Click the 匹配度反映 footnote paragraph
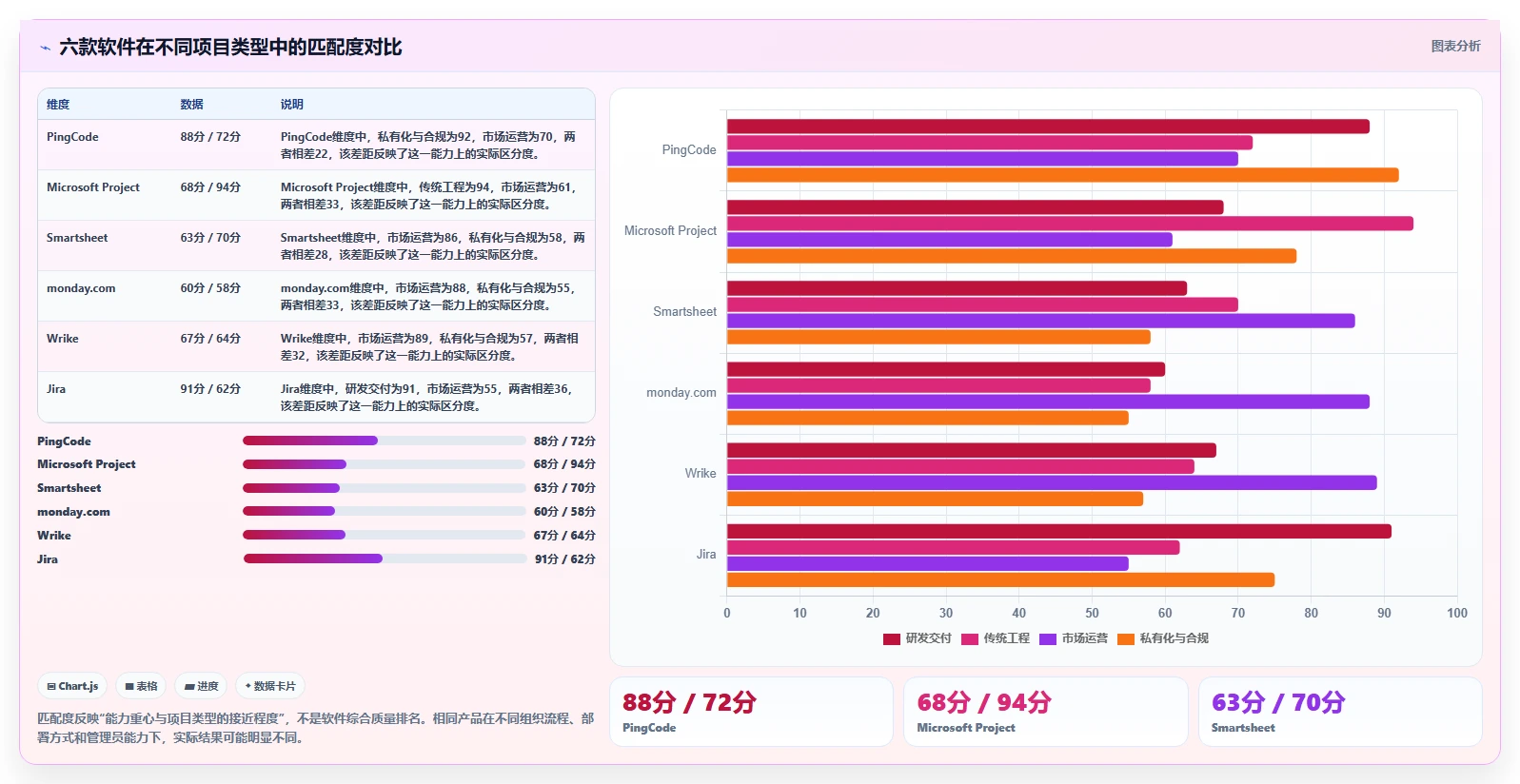The height and width of the screenshot is (784, 1520). [x=315, y=728]
